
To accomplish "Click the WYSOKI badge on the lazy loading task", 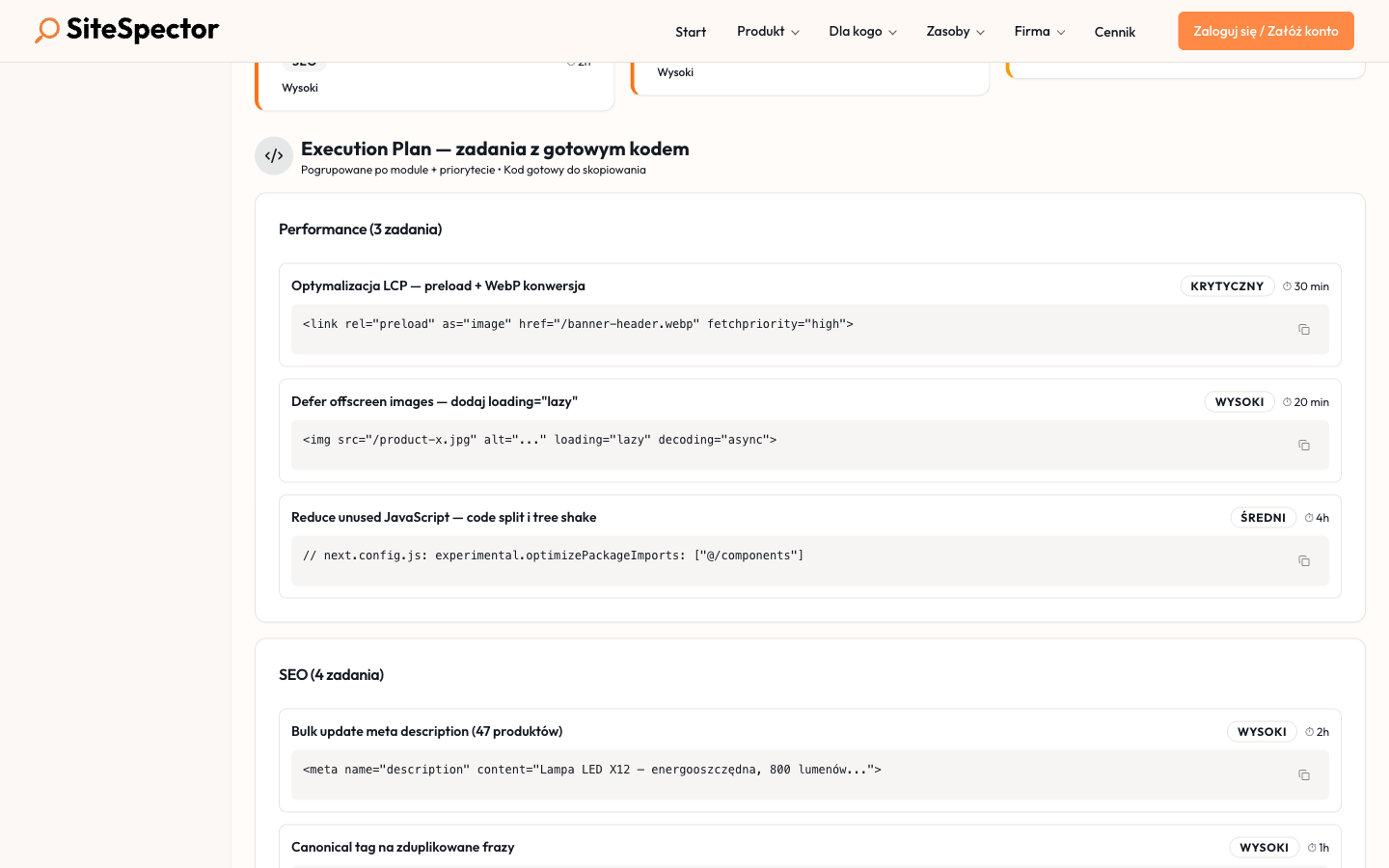I will [1239, 401].
